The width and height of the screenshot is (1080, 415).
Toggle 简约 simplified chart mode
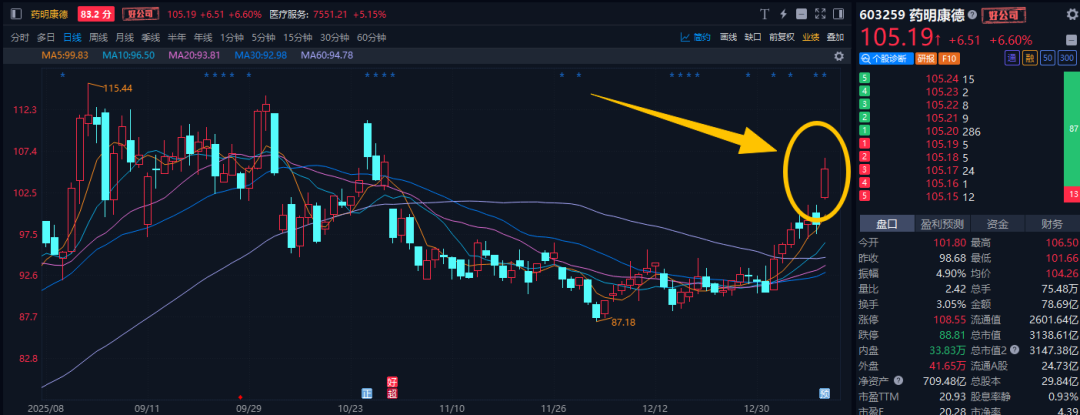tap(697, 37)
